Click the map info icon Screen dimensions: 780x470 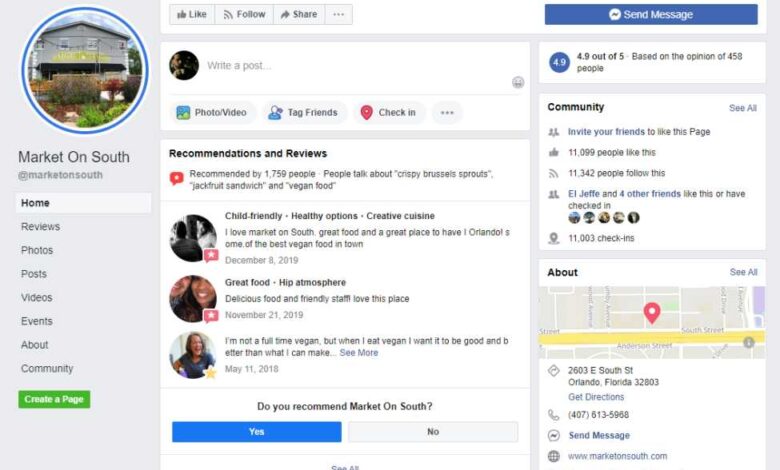coord(748,342)
